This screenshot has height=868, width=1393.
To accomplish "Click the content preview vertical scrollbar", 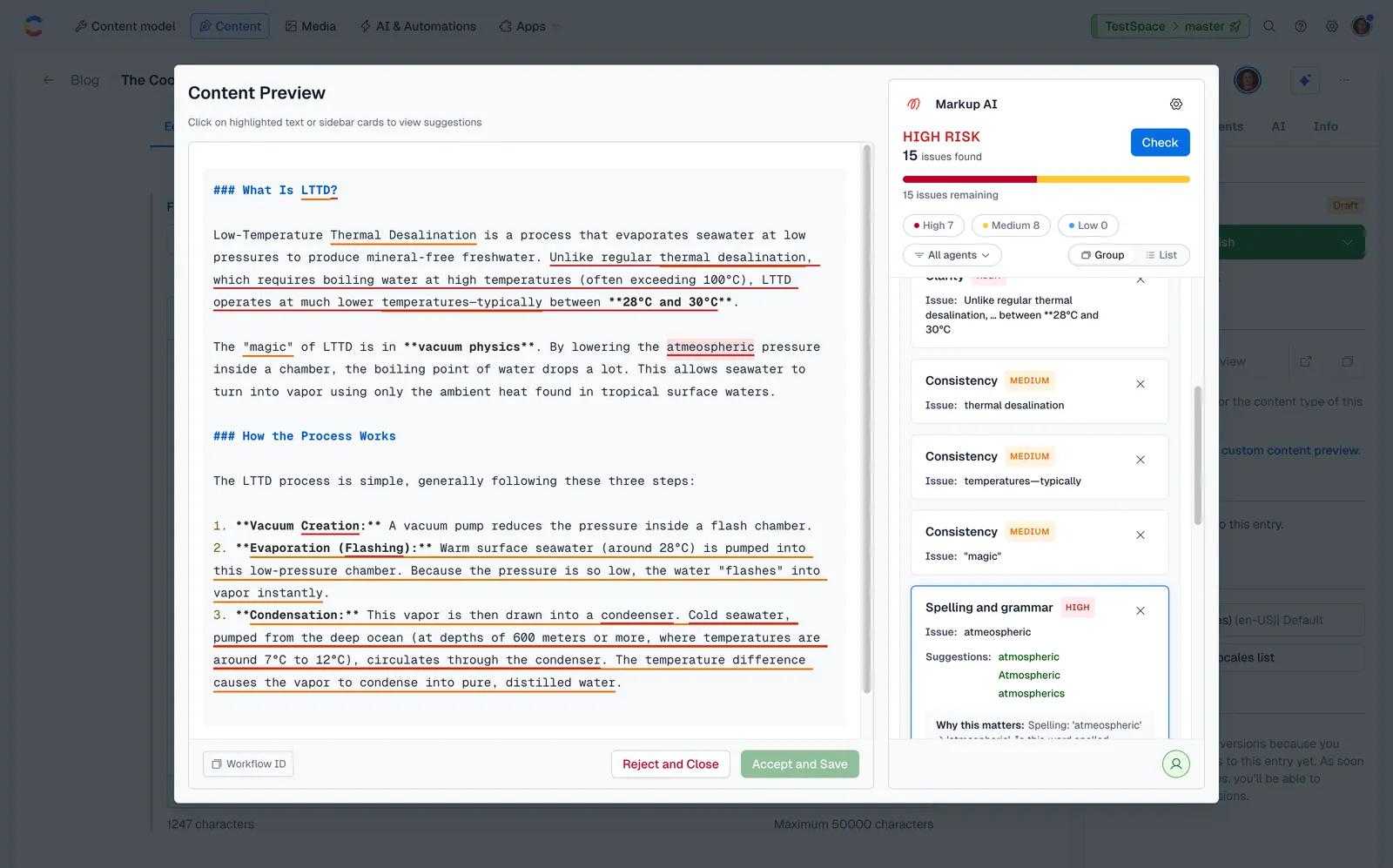I will point(866,418).
